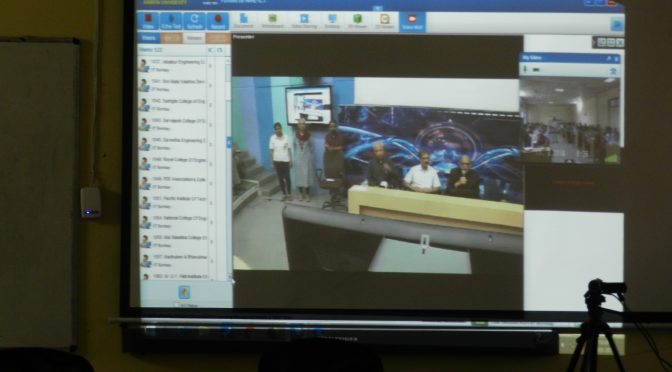This screenshot has height=372, width=672.
Task: Open the 3D Viewer module
Action: pyautogui.click(x=357, y=21)
